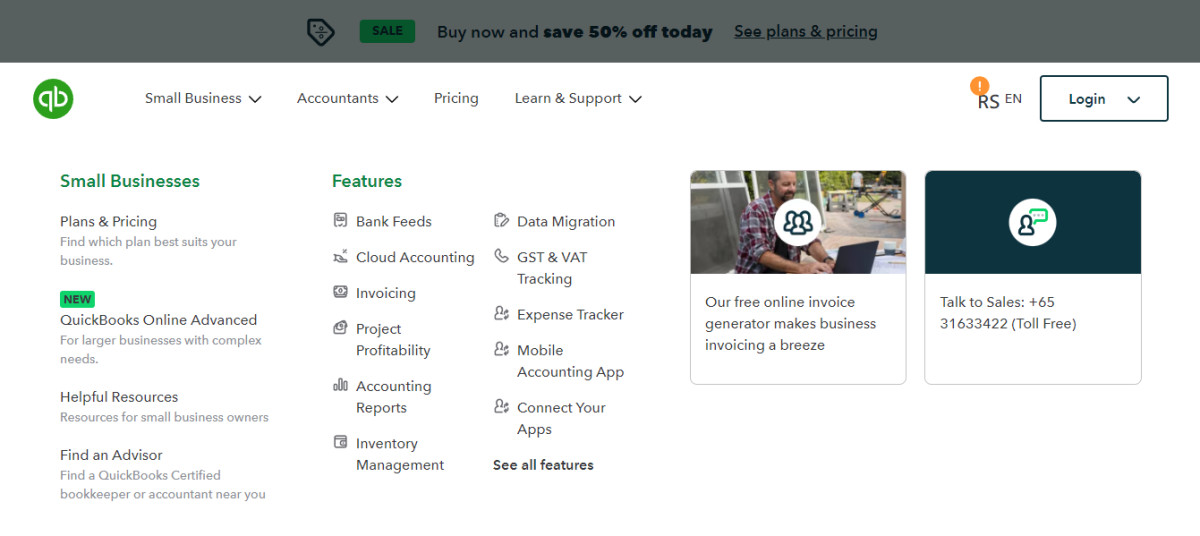Click 'Buy now and save 50% off today' text
Viewport: 1200px width, 536px height.
(575, 31)
